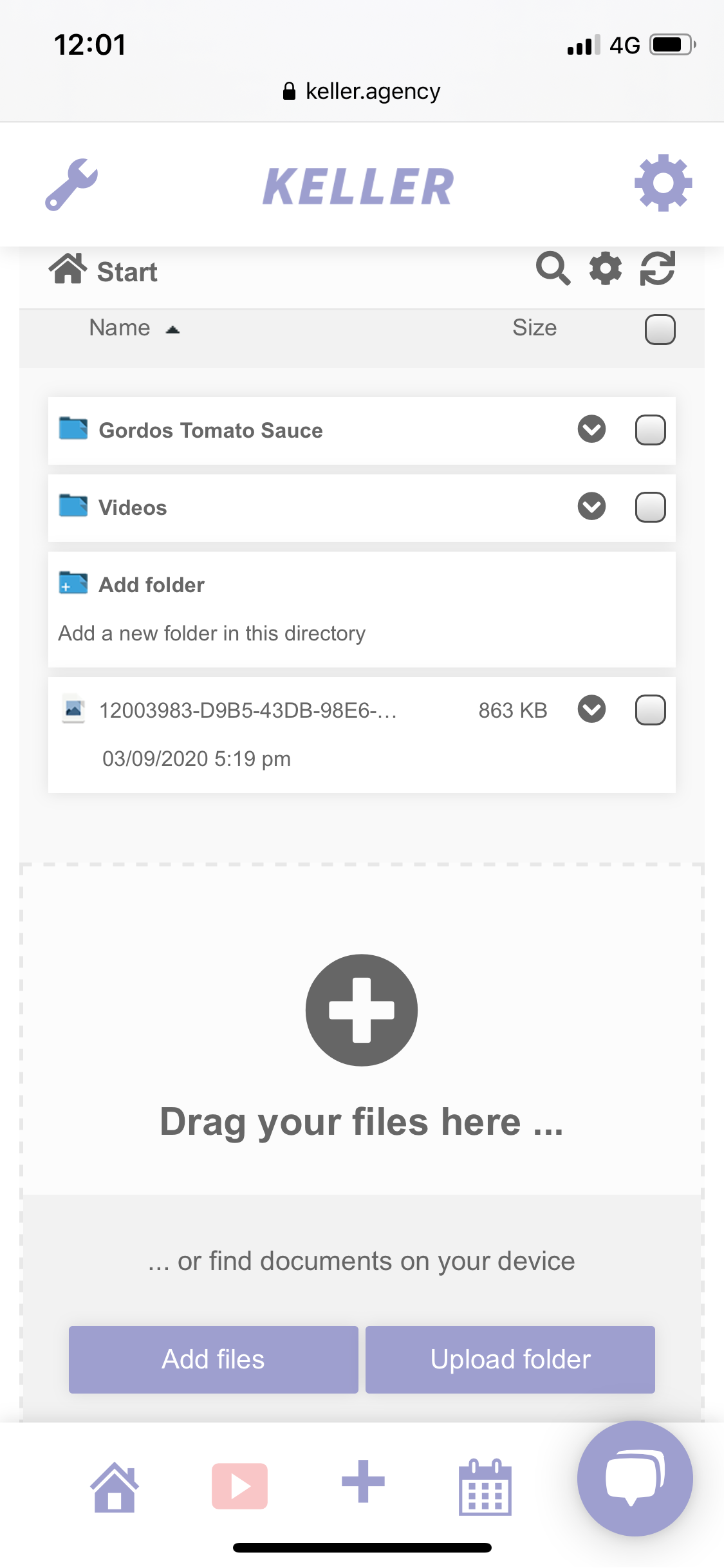Open file search magnifier
Image resolution: width=724 pixels, height=1568 pixels.
(553, 268)
